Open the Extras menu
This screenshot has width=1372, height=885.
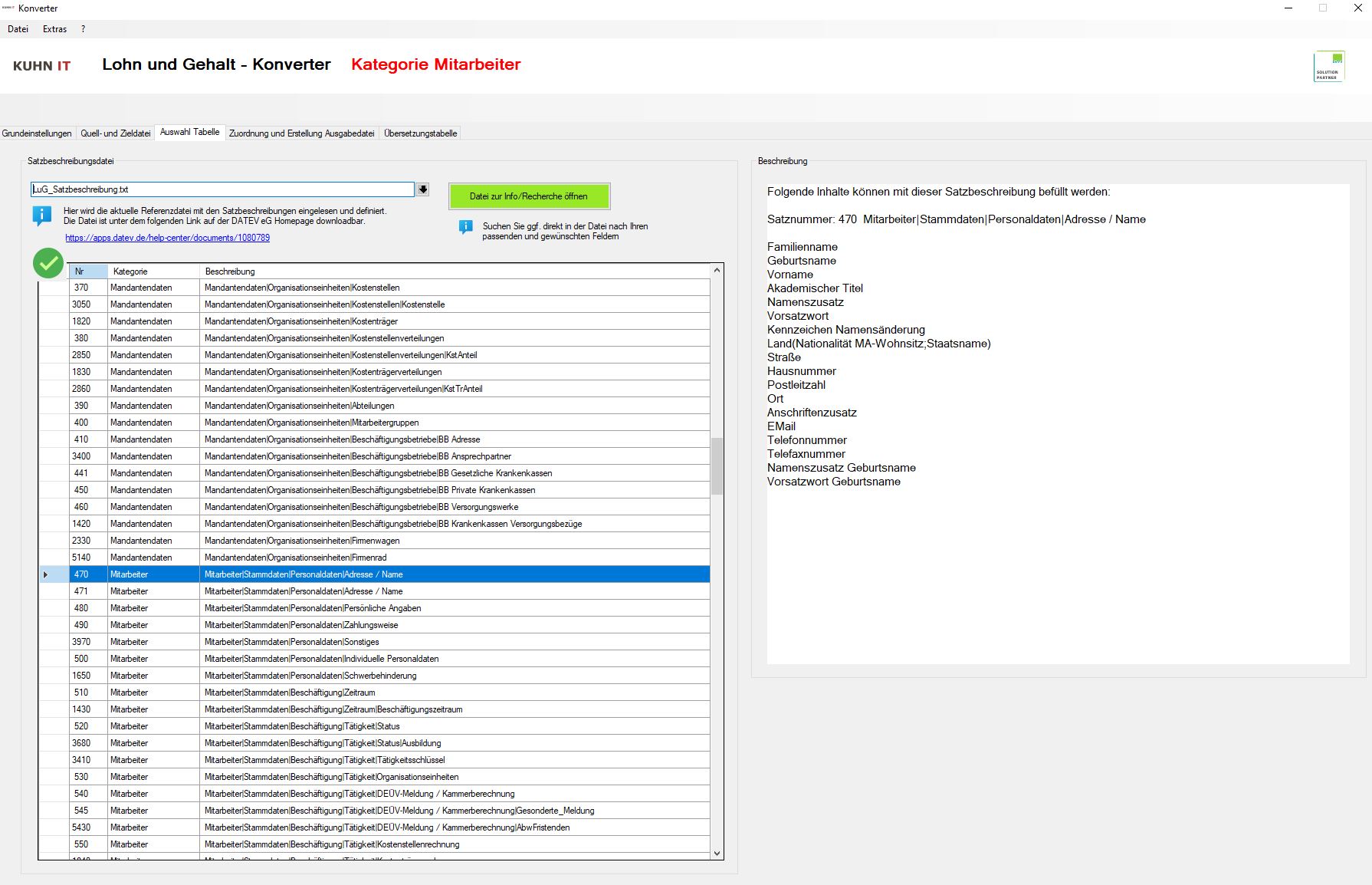(x=54, y=28)
